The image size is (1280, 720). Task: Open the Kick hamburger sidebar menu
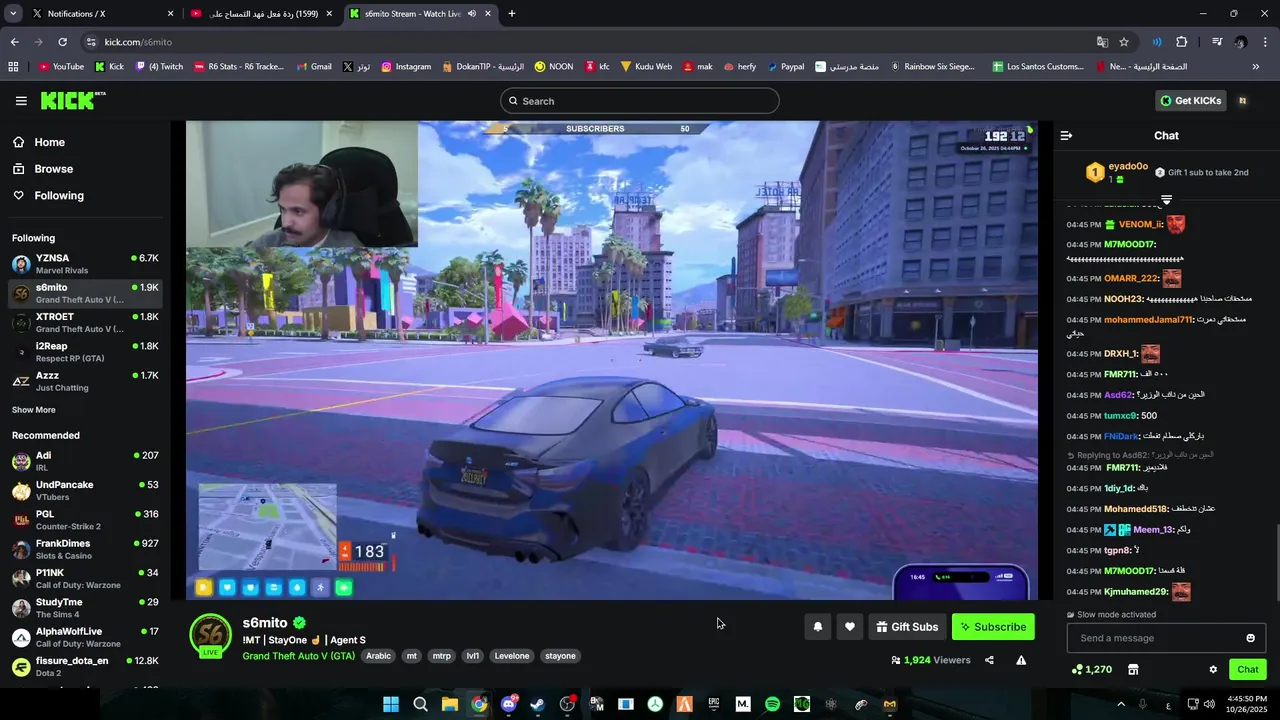(21, 101)
